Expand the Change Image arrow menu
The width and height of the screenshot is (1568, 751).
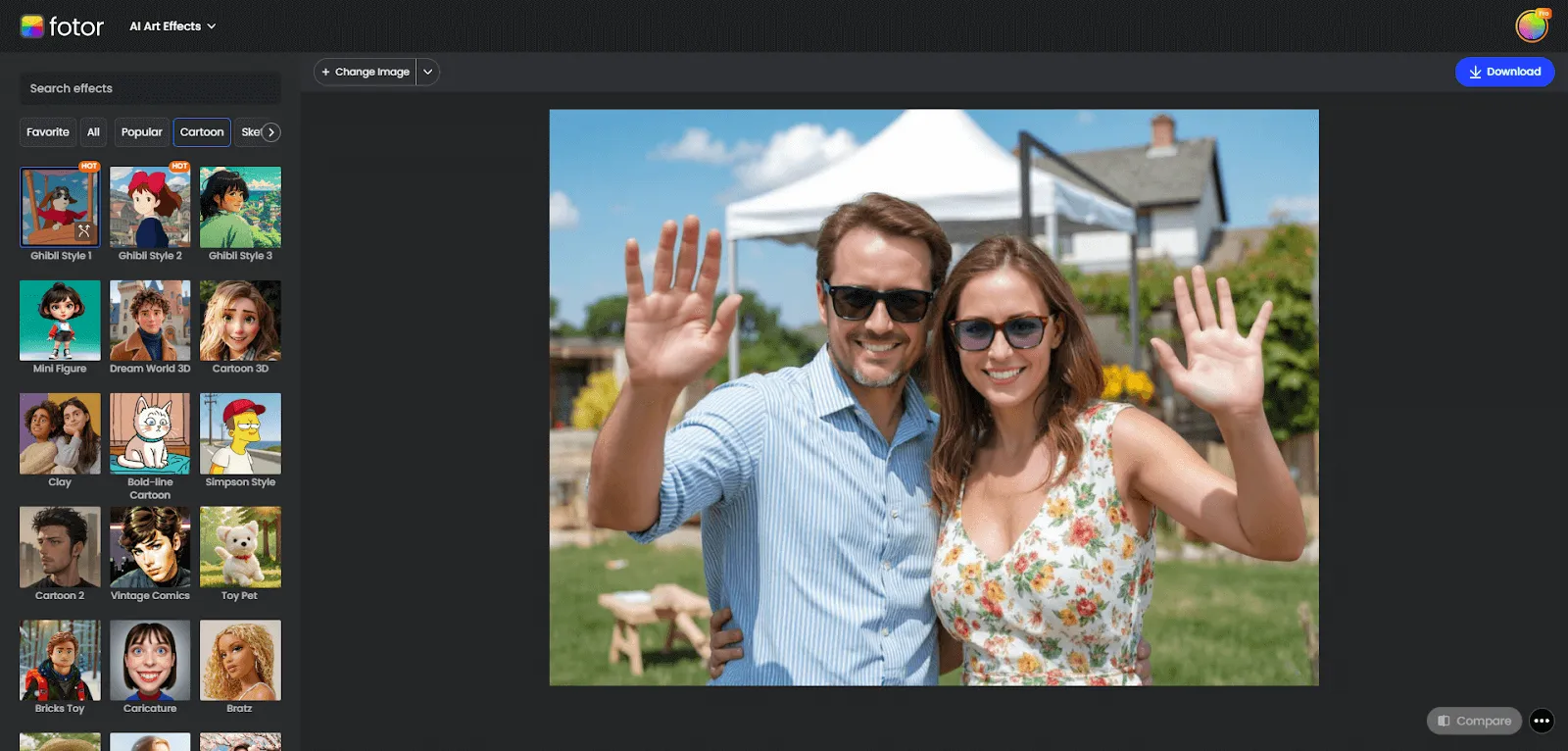[x=428, y=72]
